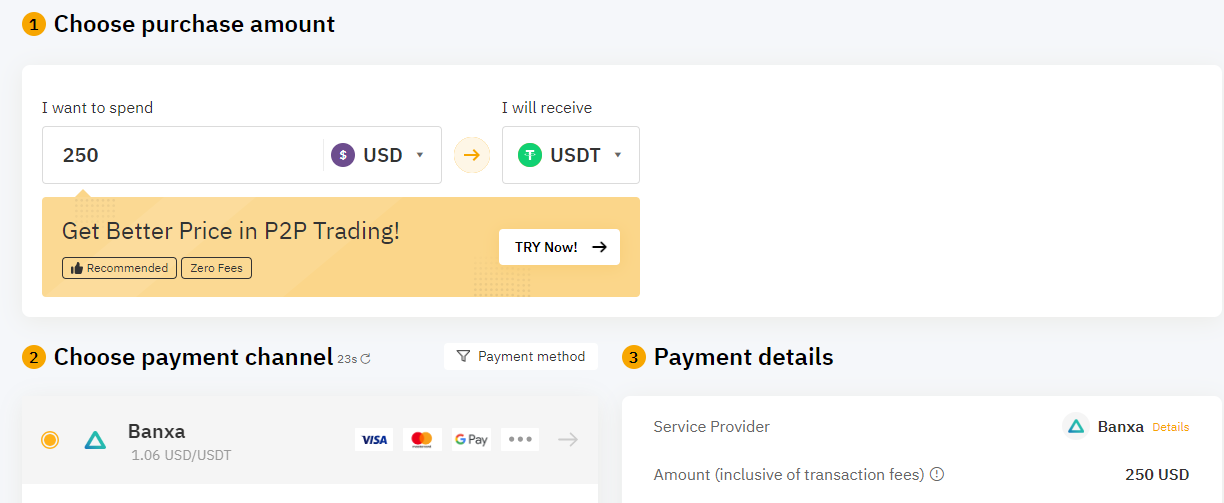1224x503 pixels.
Task: Open Banxa Details link
Action: click(1171, 427)
